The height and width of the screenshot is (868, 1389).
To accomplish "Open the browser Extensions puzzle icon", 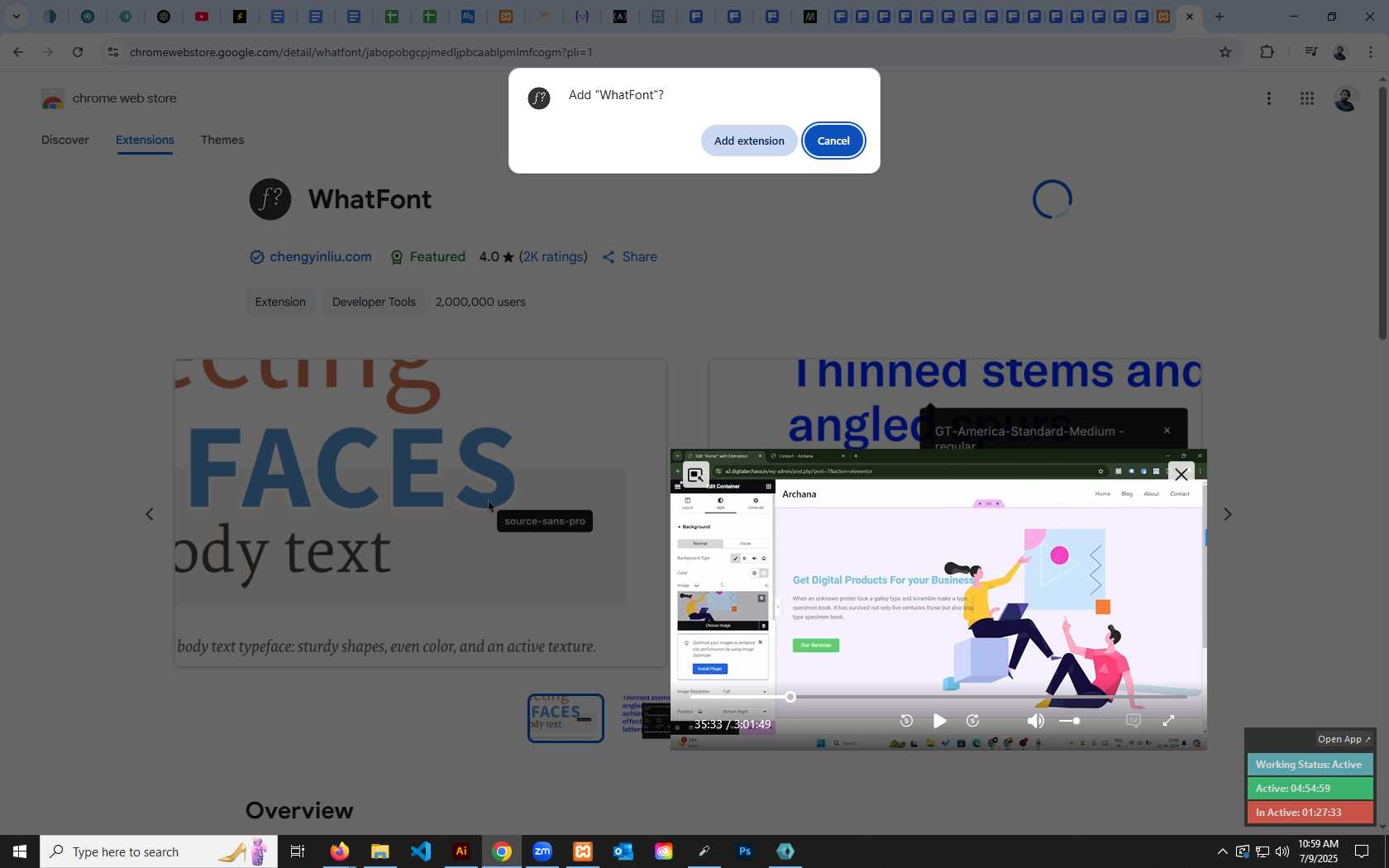I will [1267, 52].
